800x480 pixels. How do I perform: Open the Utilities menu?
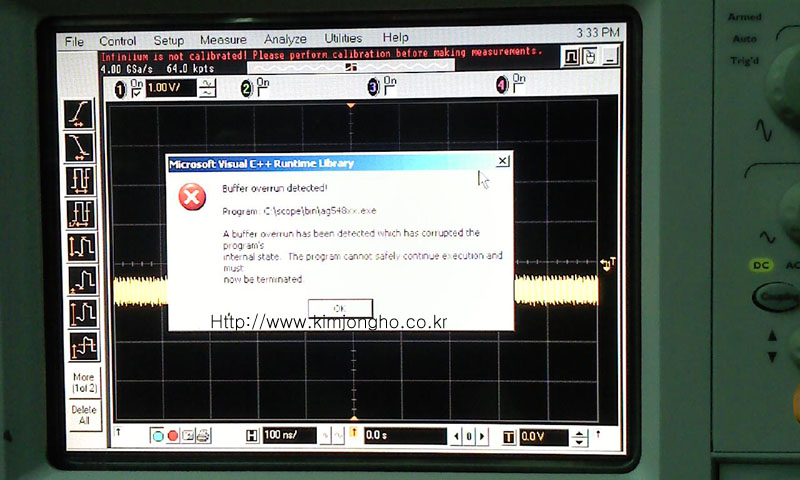[343, 39]
